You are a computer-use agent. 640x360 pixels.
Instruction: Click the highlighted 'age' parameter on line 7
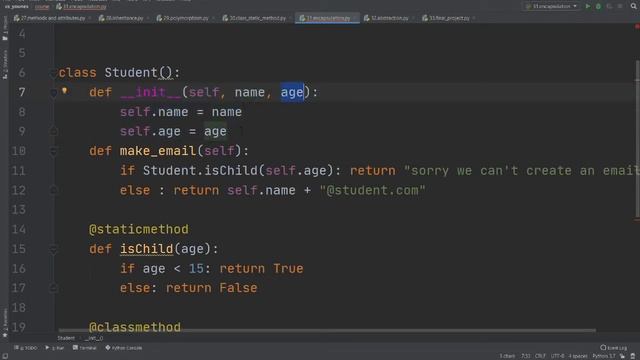tap(292, 92)
